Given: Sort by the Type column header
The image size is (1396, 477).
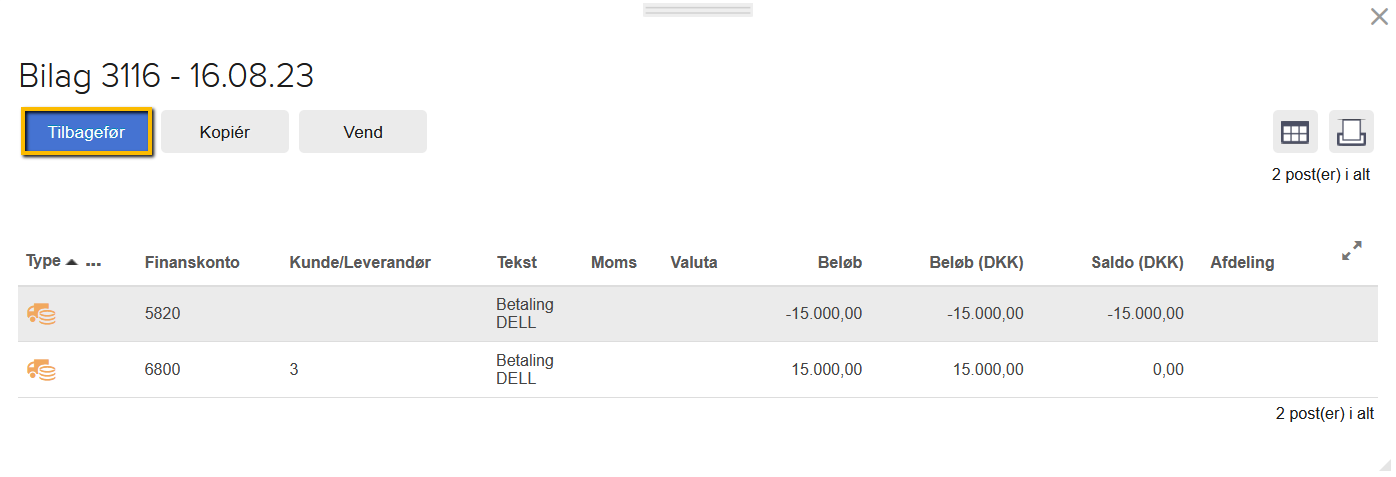Looking at the screenshot, I should click(44, 262).
